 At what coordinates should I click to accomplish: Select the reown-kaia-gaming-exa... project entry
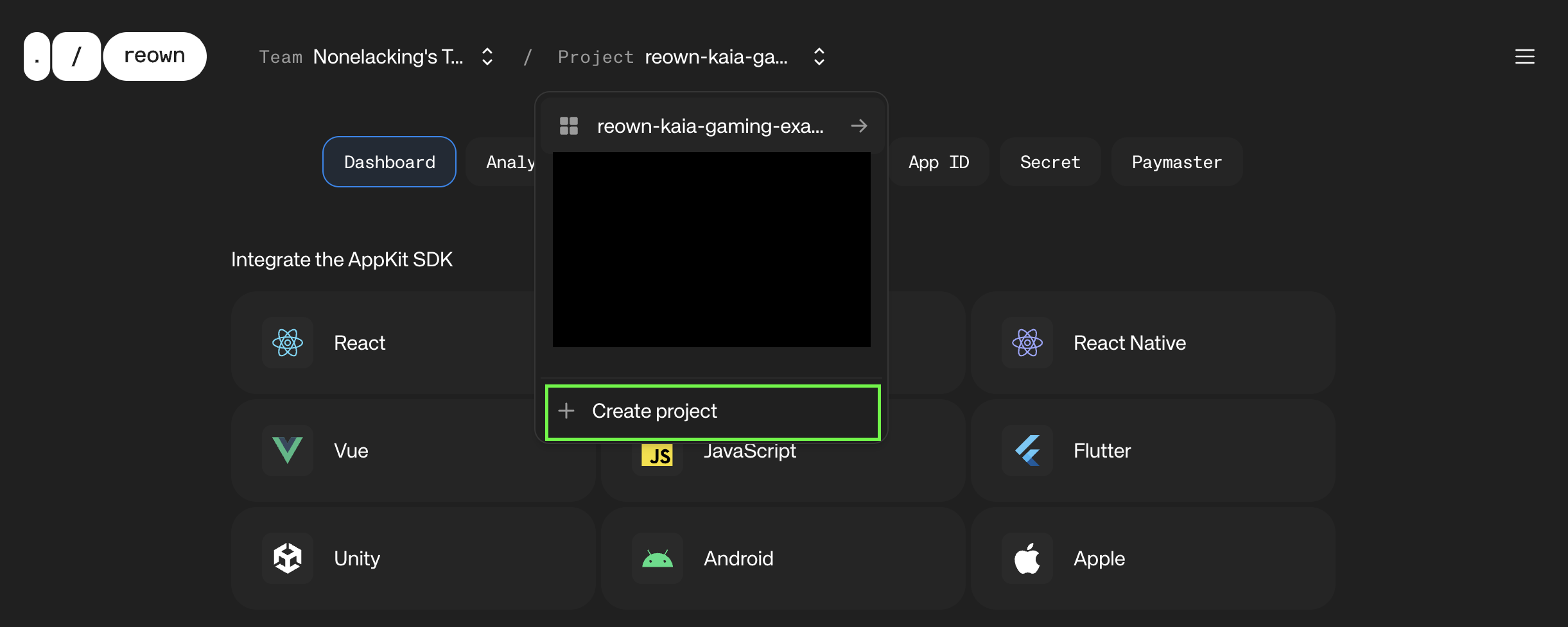tap(710, 126)
